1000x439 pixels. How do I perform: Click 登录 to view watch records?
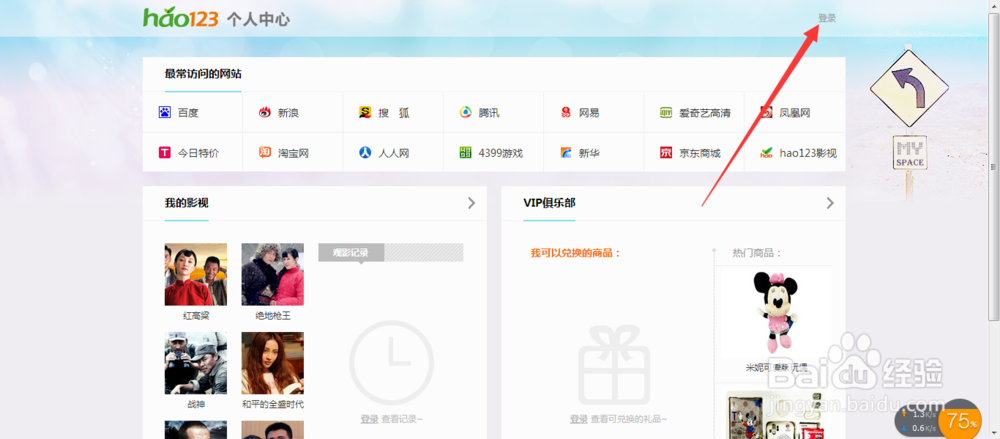click(x=369, y=419)
